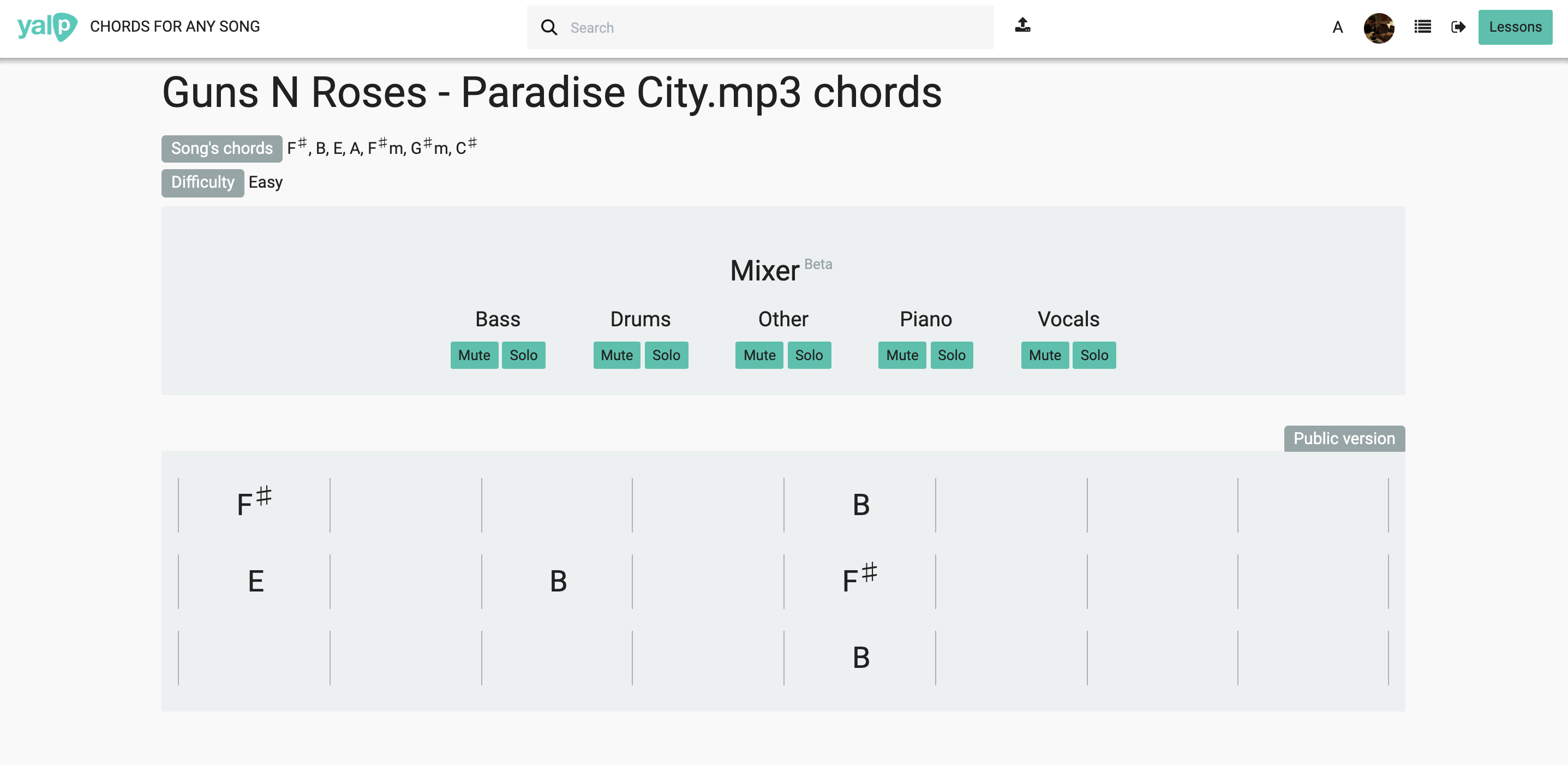Click the sign-out icon

click(1458, 27)
